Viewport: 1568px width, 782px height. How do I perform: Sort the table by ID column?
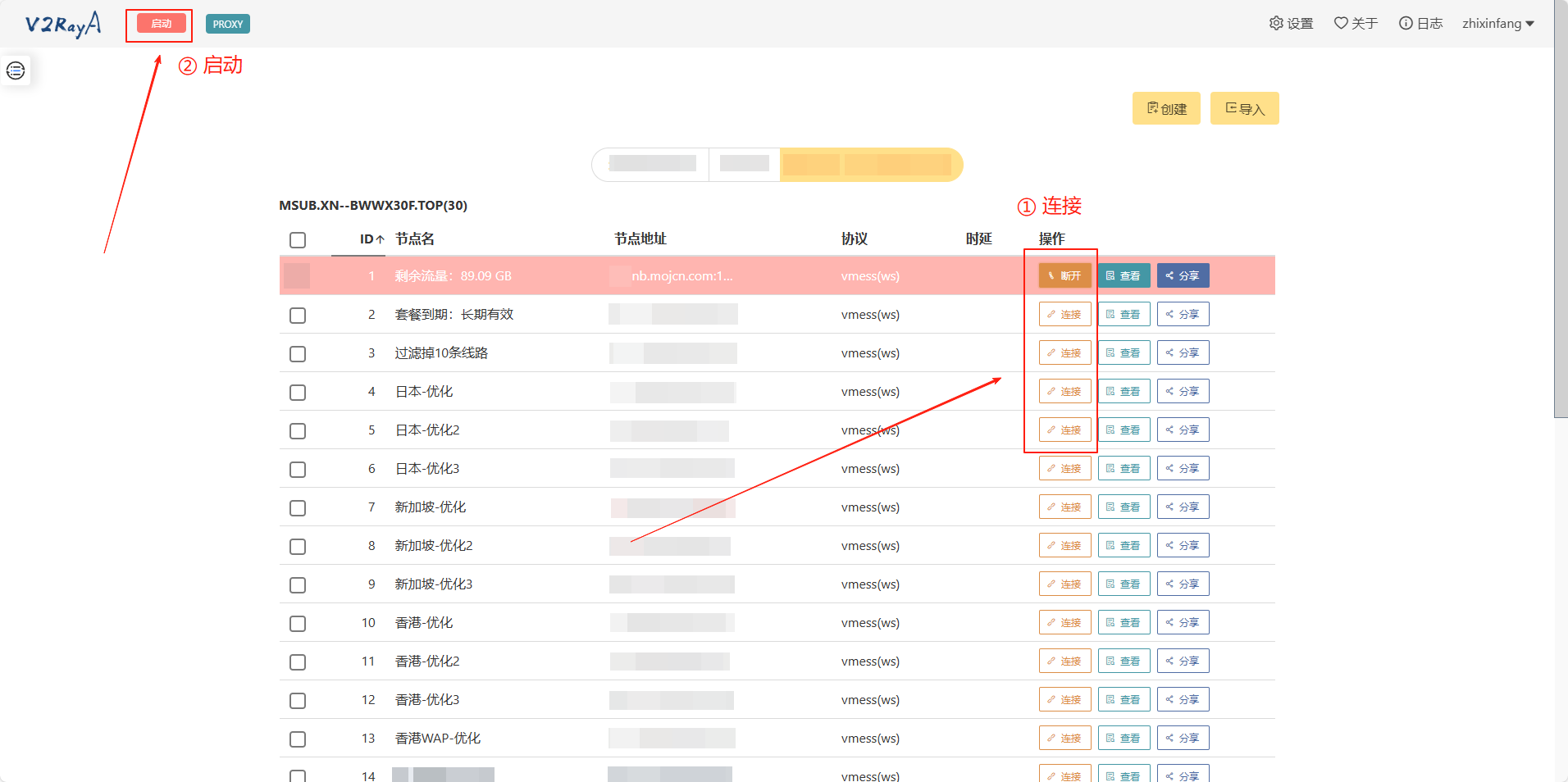point(371,239)
